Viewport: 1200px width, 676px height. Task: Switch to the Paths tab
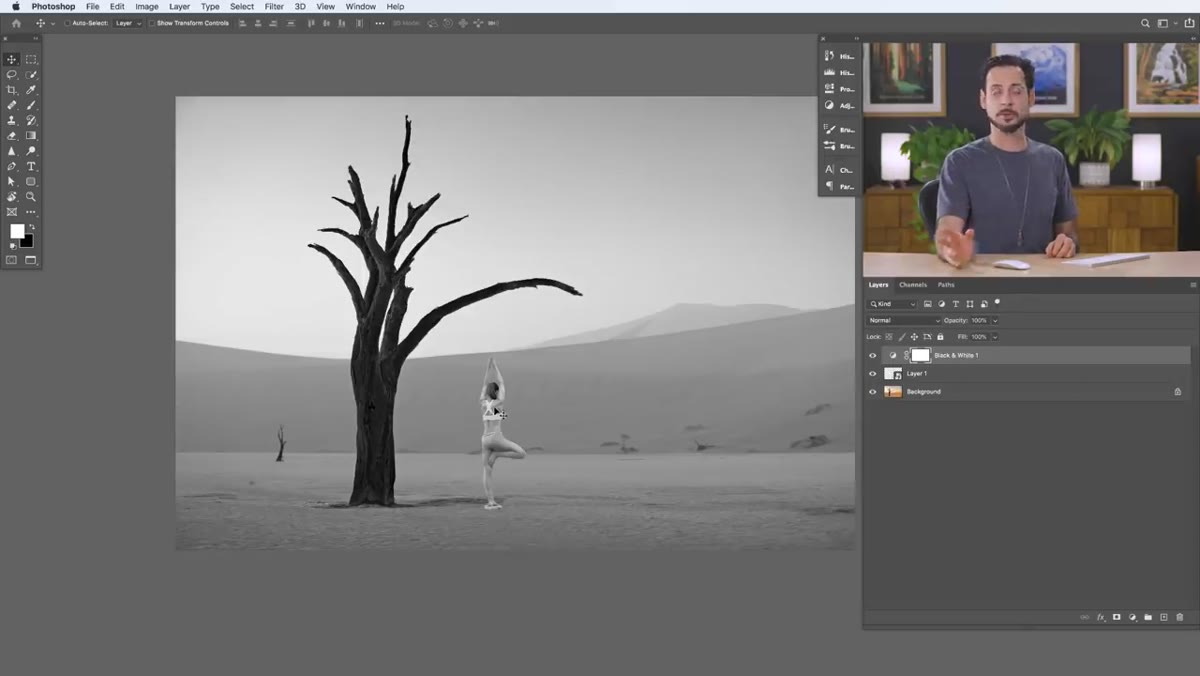click(946, 285)
